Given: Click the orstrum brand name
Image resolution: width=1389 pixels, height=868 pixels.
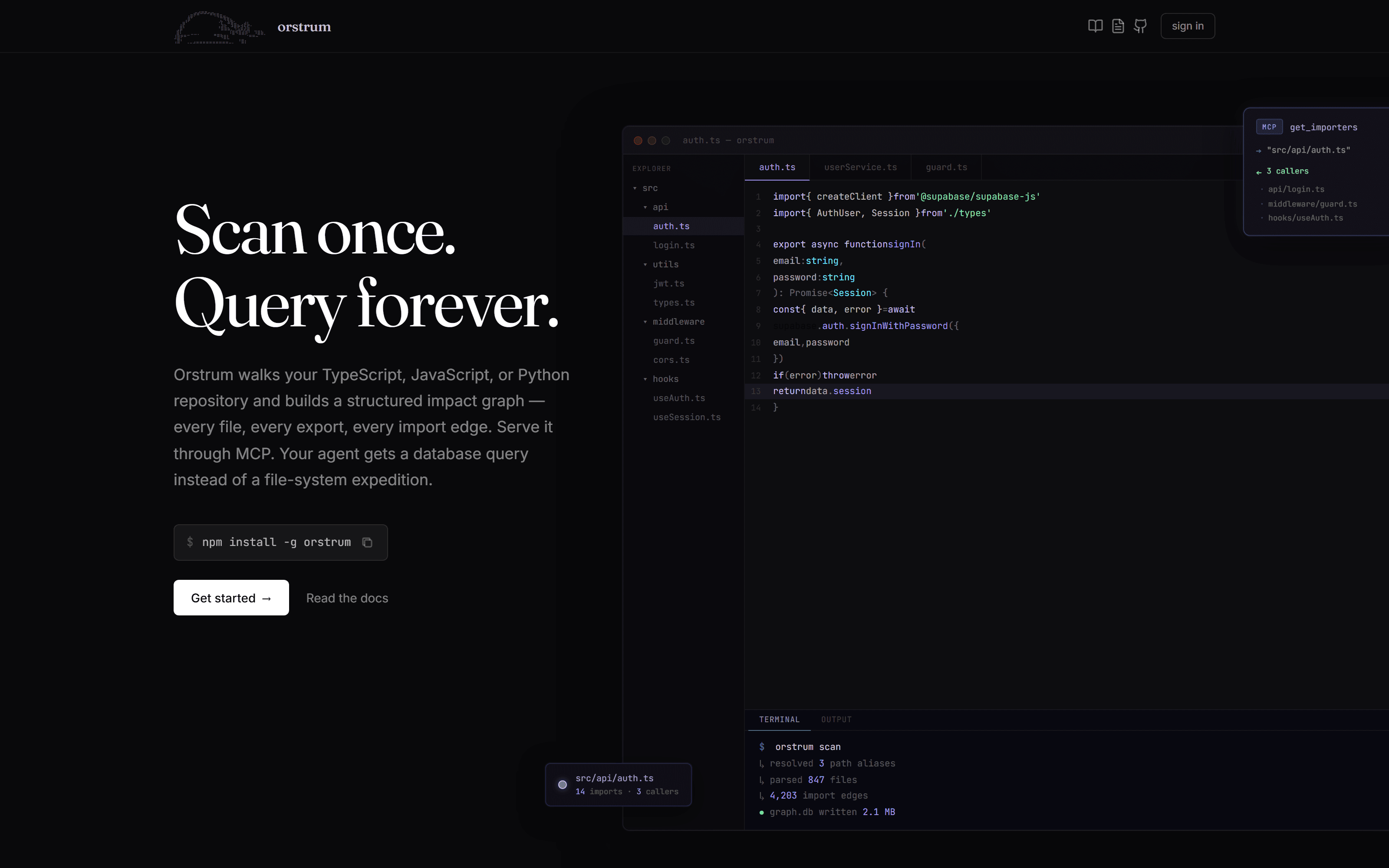Looking at the screenshot, I should [x=304, y=27].
